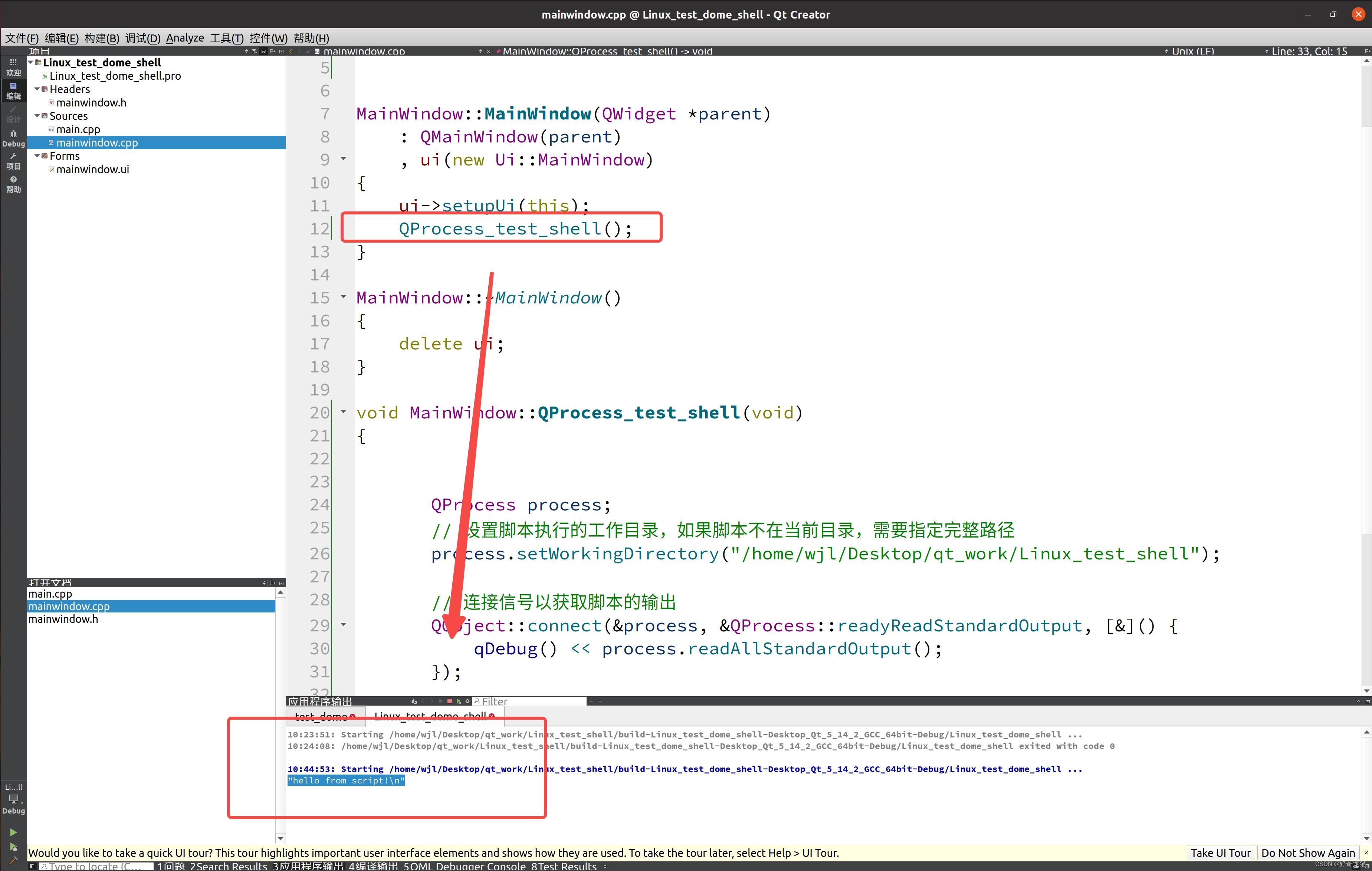Viewport: 1372px width, 871px height.
Task: Click Line: 33, Col: 15 position indicator
Action: (x=1309, y=51)
